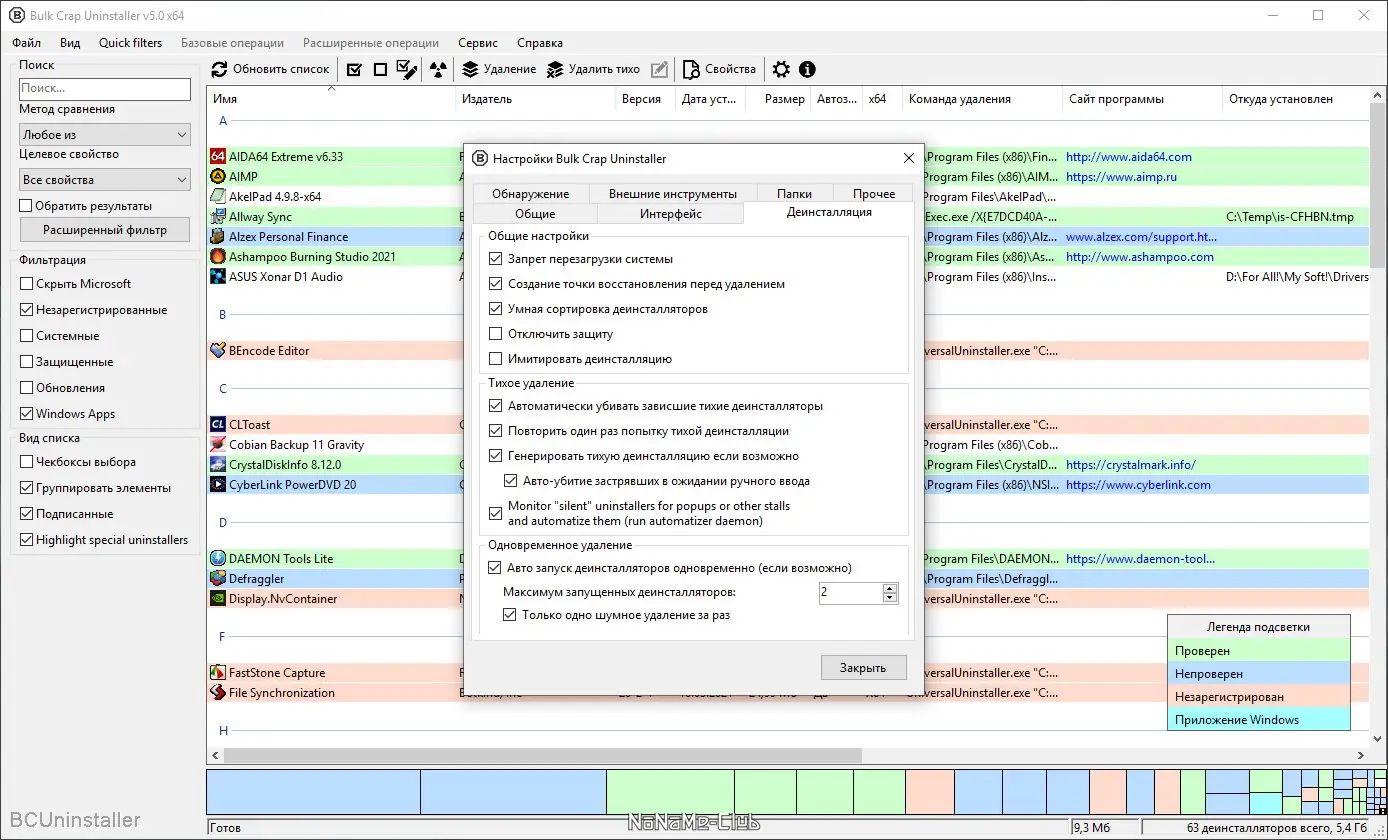Click the Незарегистрирован pink legend swatch
The image size is (1388, 840).
pyautogui.click(x=1258, y=697)
